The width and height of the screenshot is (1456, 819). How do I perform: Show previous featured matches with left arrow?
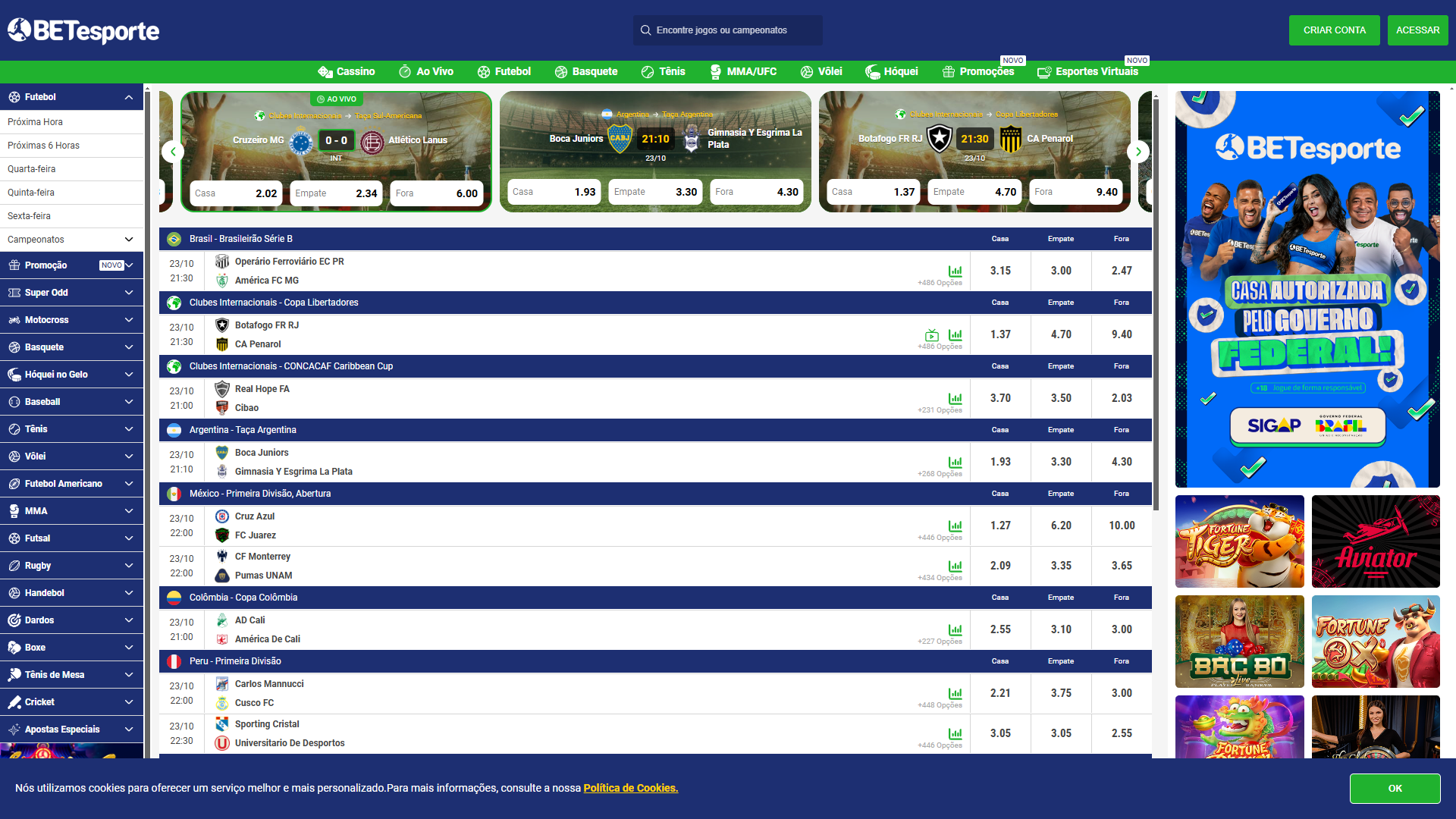tap(173, 152)
